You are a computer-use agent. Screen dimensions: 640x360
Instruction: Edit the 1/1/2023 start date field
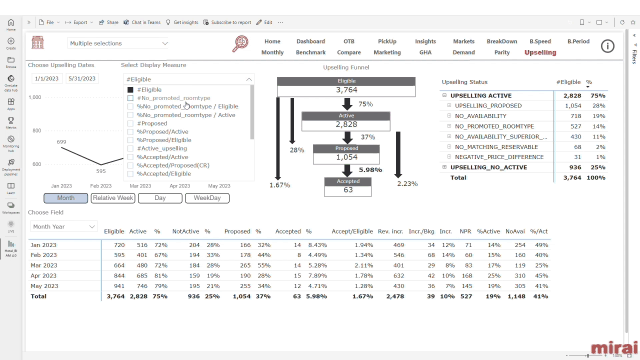tap(47, 78)
